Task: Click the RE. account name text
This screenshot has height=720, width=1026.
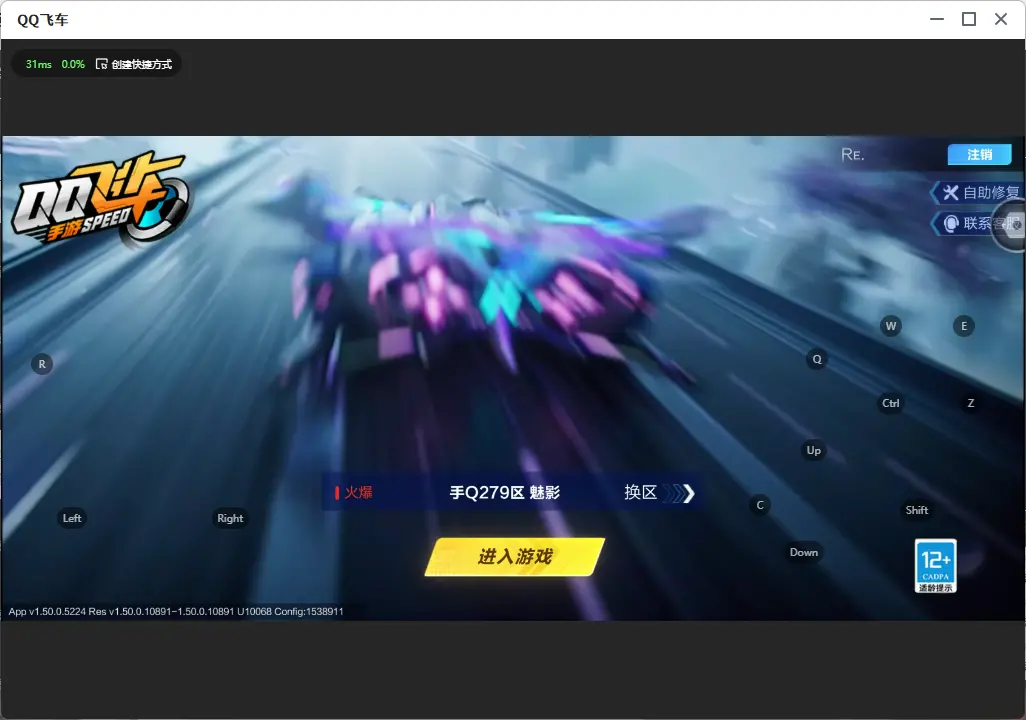Action: tap(853, 154)
